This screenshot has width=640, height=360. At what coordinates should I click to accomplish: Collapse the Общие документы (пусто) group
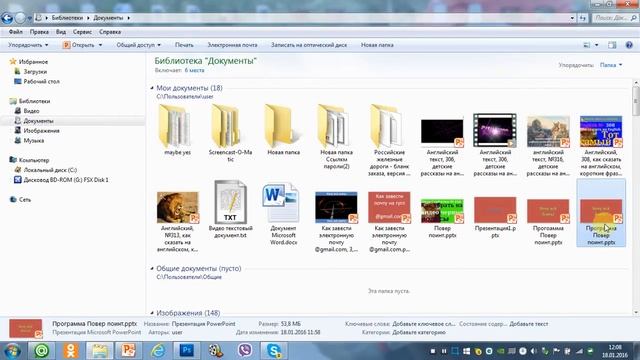pos(152,268)
